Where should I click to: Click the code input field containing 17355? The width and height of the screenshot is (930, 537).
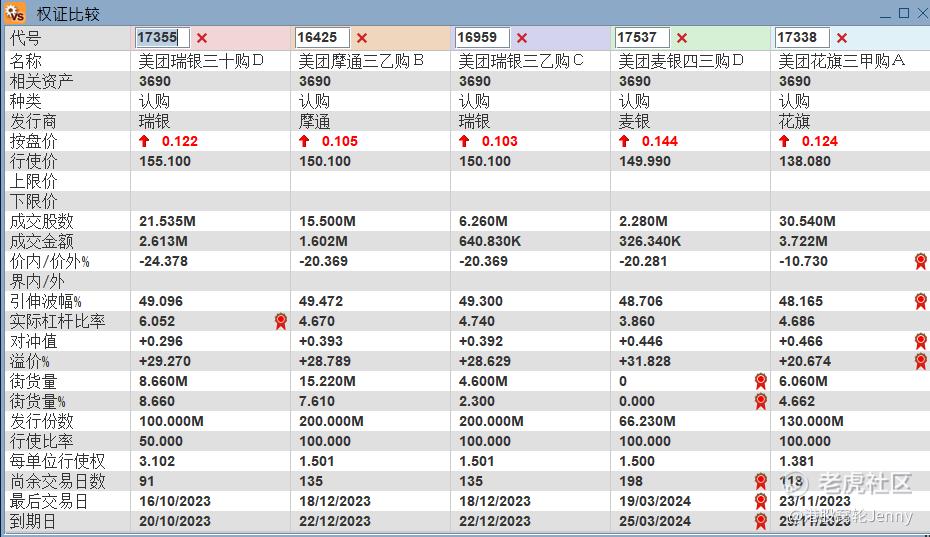(x=163, y=37)
